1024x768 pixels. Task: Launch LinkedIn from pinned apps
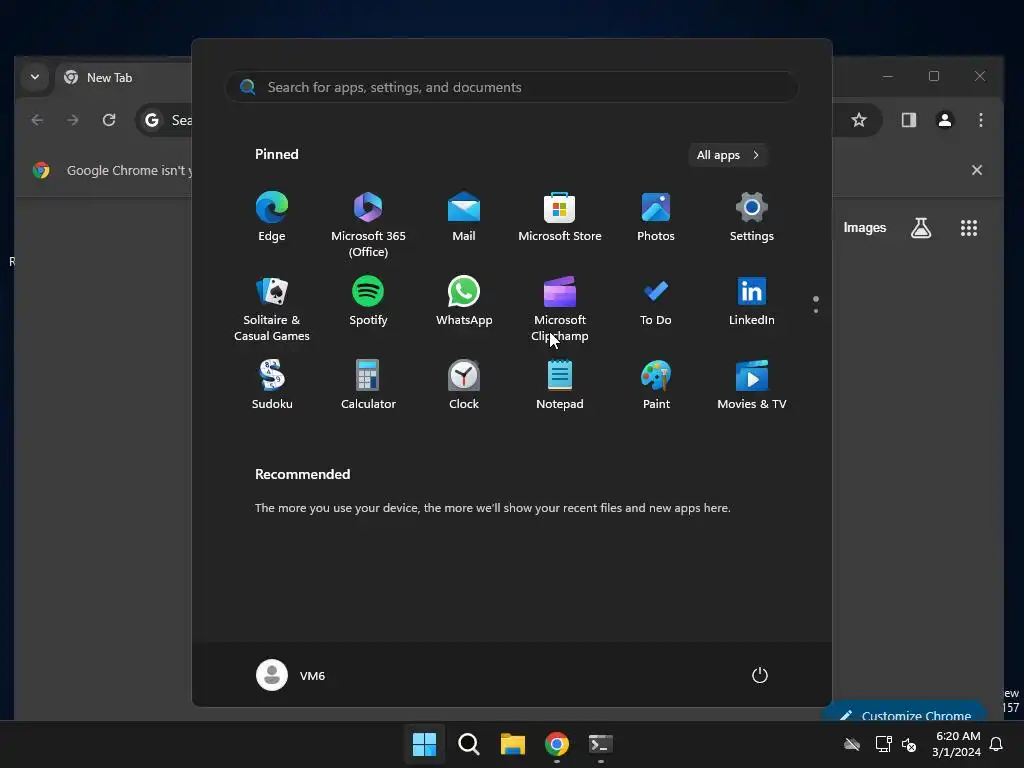(x=752, y=301)
